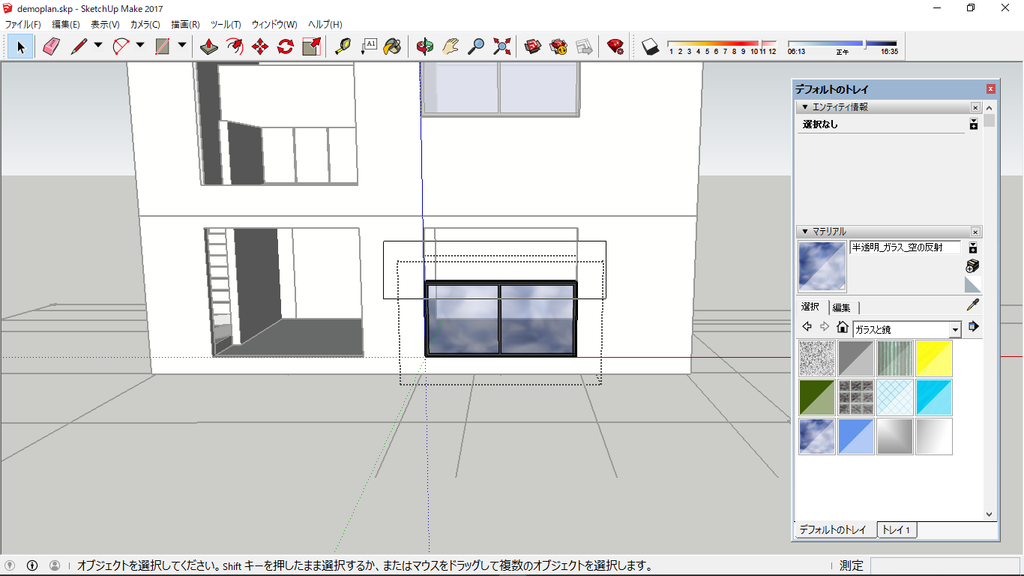
Task: Click the material name field
Action: (x=905, y=248)
